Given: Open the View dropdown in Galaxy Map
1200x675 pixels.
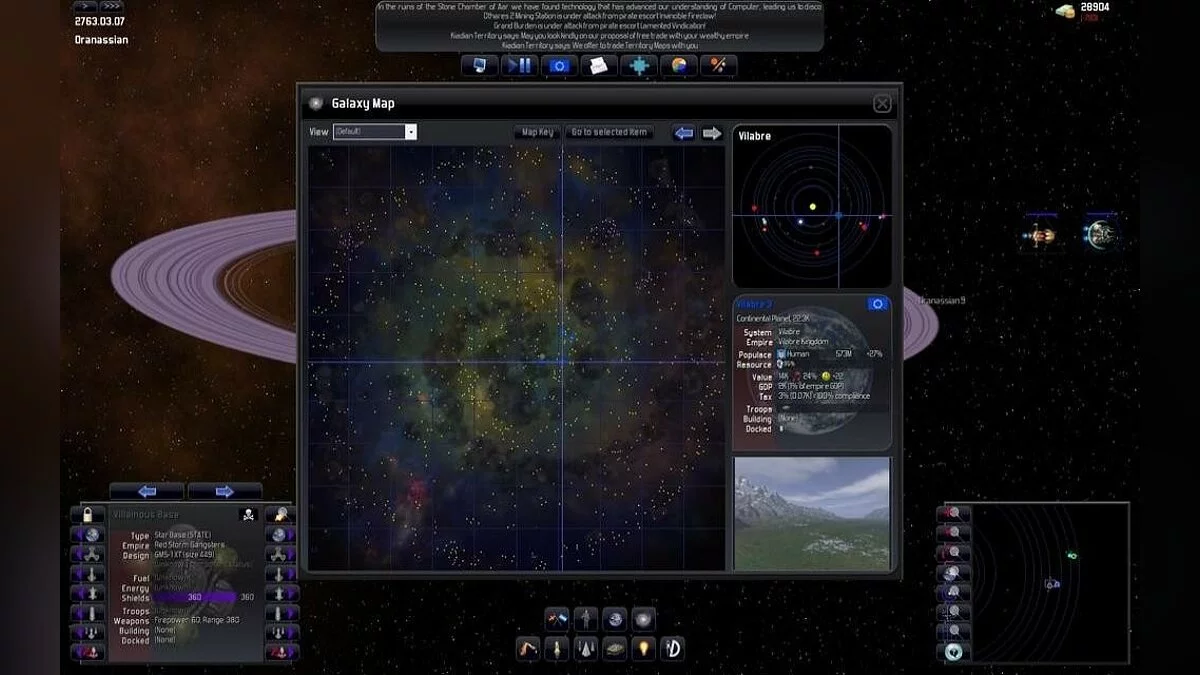Looking at the screenshot, I should [x=375, y=132].
